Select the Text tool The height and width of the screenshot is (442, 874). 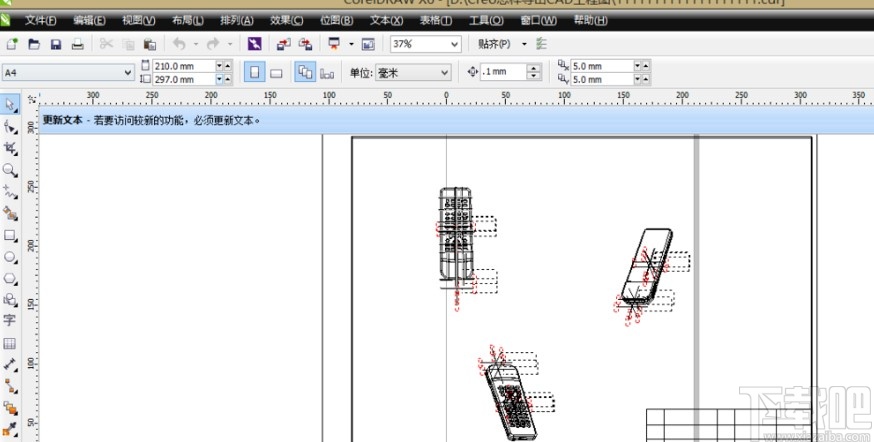[9, 320]
